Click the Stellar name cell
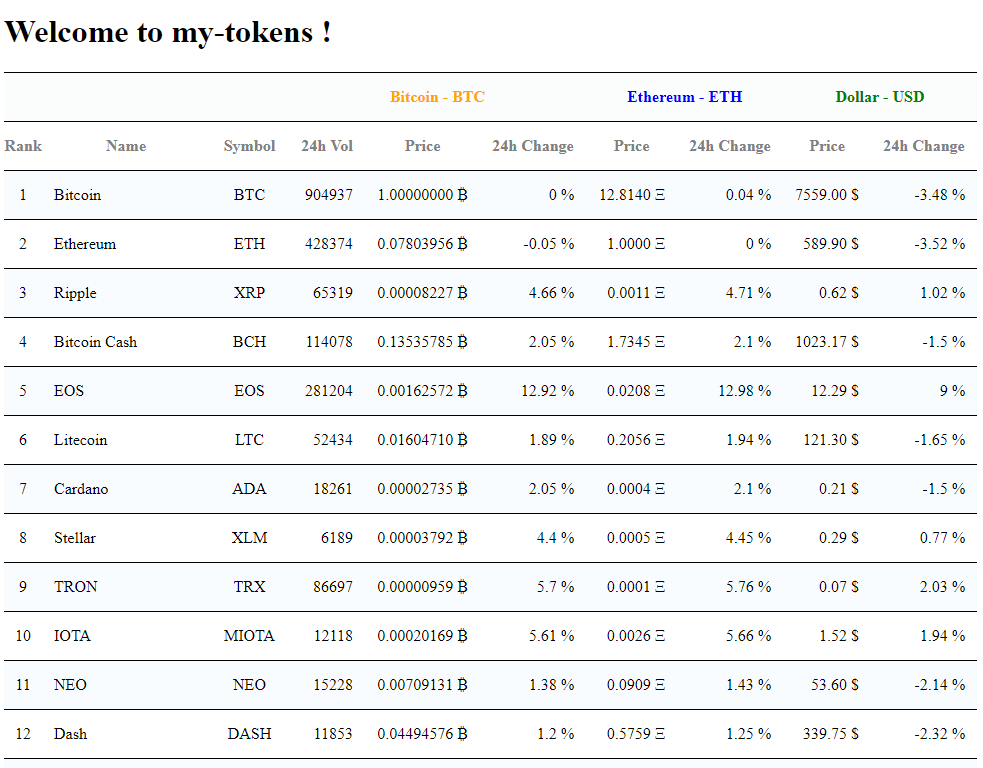 pos(75,537)
